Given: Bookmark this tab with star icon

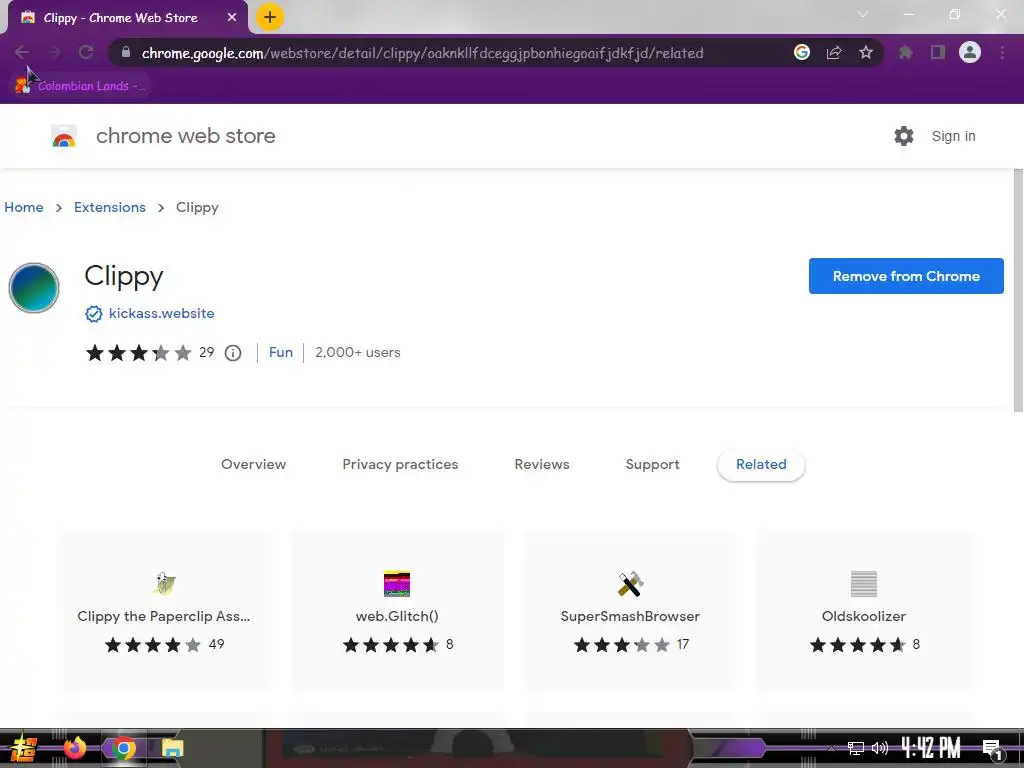Looking at the screenshot, I should 866,52.
